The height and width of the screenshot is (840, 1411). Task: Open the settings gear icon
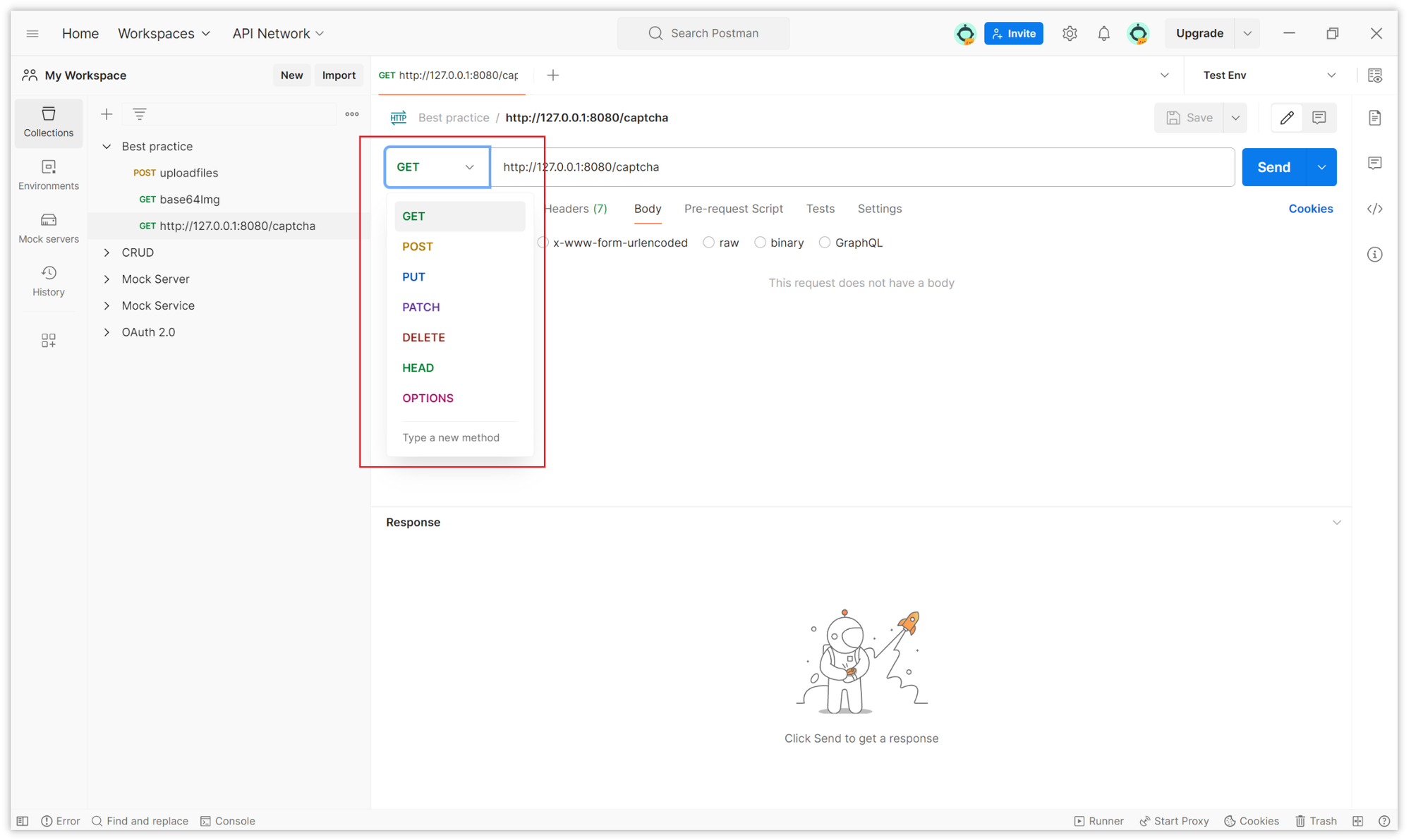(1070, 33)
